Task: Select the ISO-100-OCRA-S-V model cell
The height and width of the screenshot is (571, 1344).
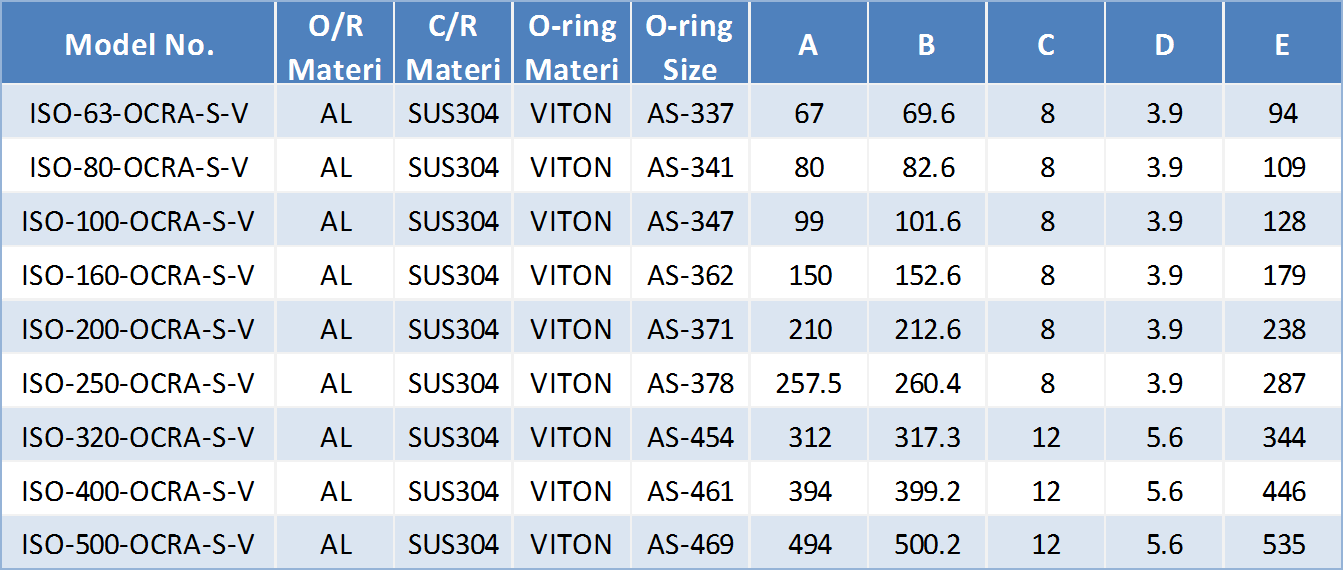Action: point(139,220)
